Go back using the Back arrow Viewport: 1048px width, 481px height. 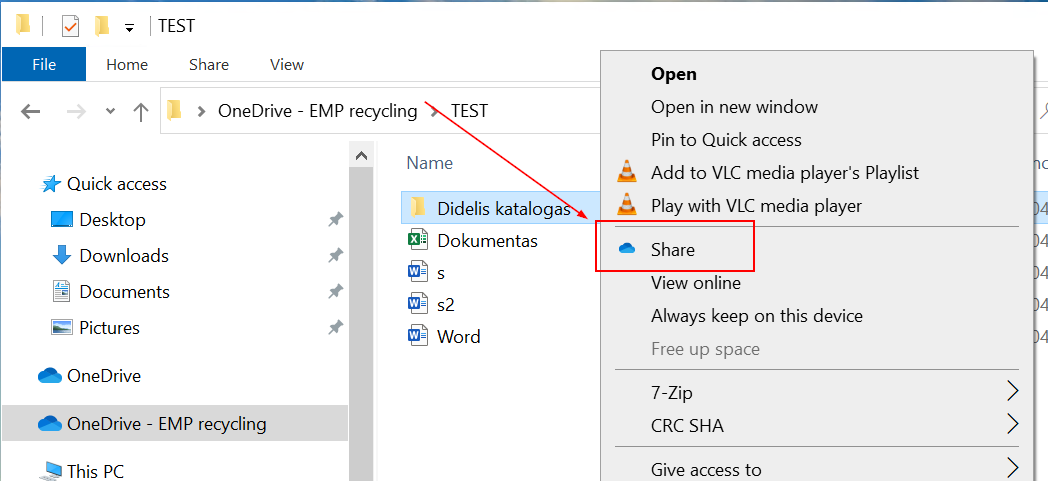[x=31, y=111]
